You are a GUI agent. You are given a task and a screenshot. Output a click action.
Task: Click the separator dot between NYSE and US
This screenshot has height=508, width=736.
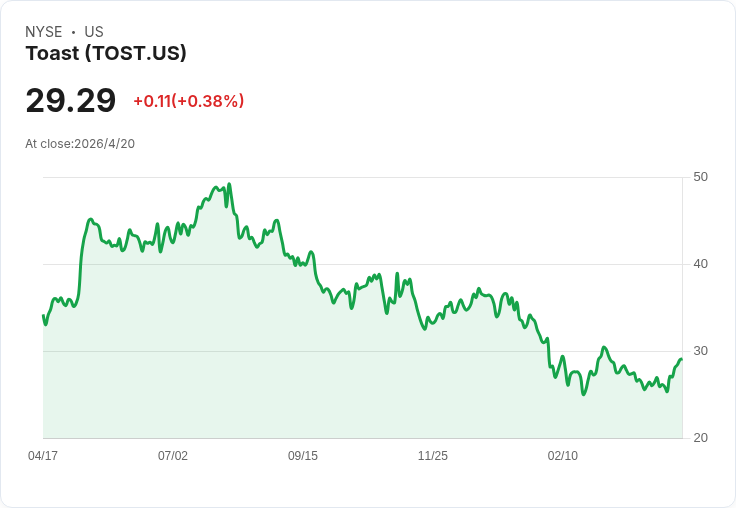tap(73, 32)
